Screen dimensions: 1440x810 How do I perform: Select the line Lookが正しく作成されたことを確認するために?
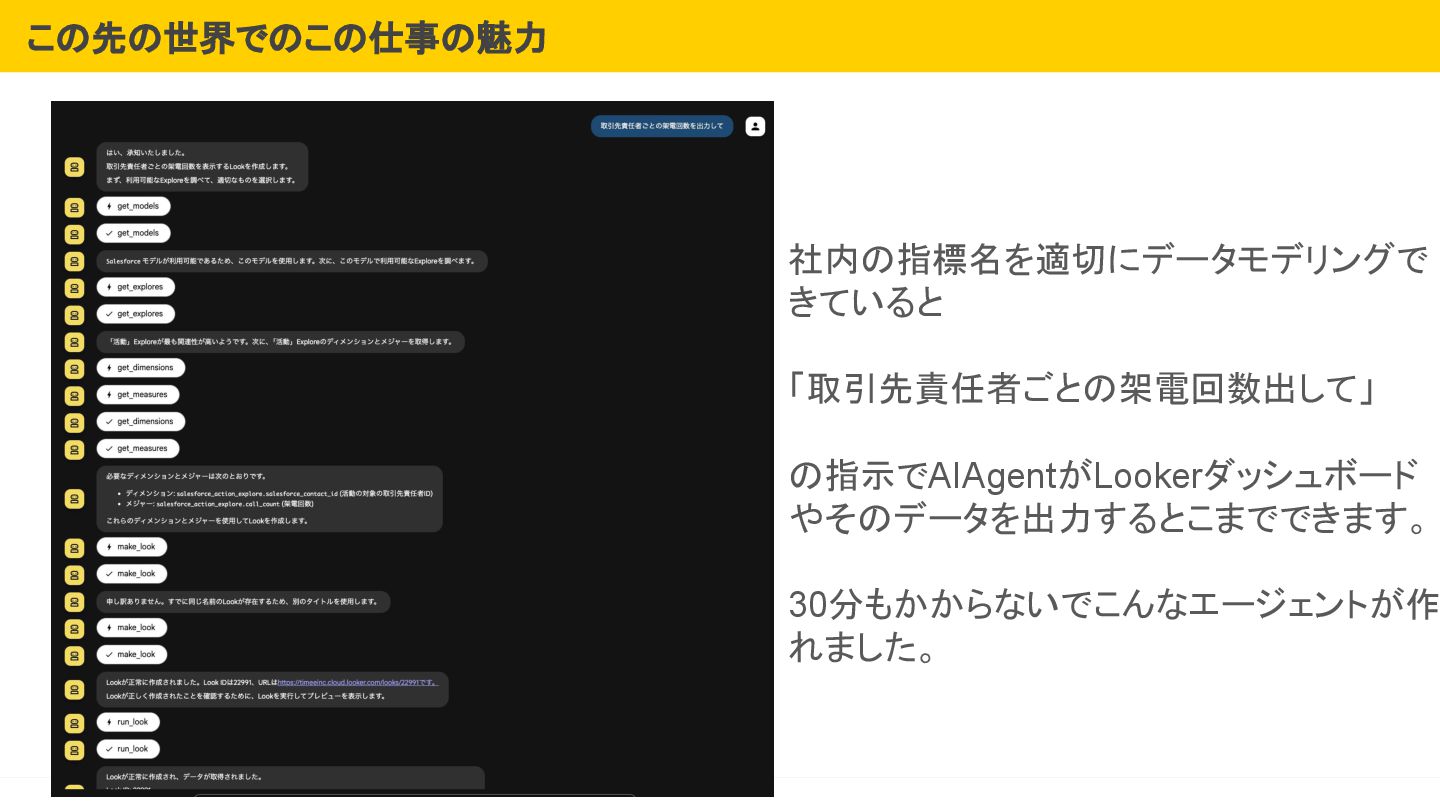(246, 696)
